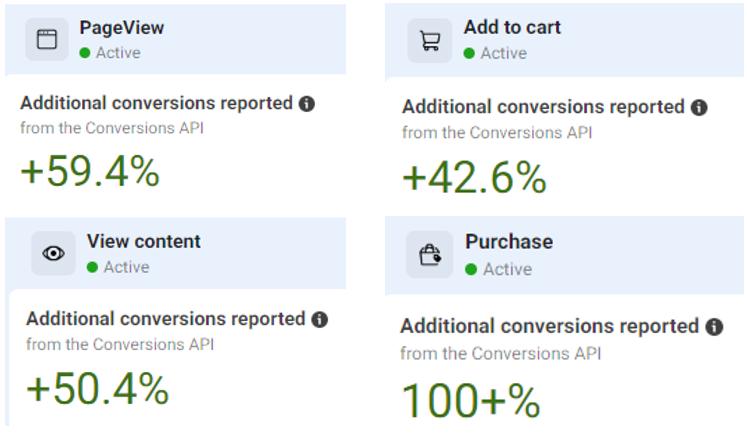
Task: Open info tooltip icon in PageView card
Action: click(307, 103)
